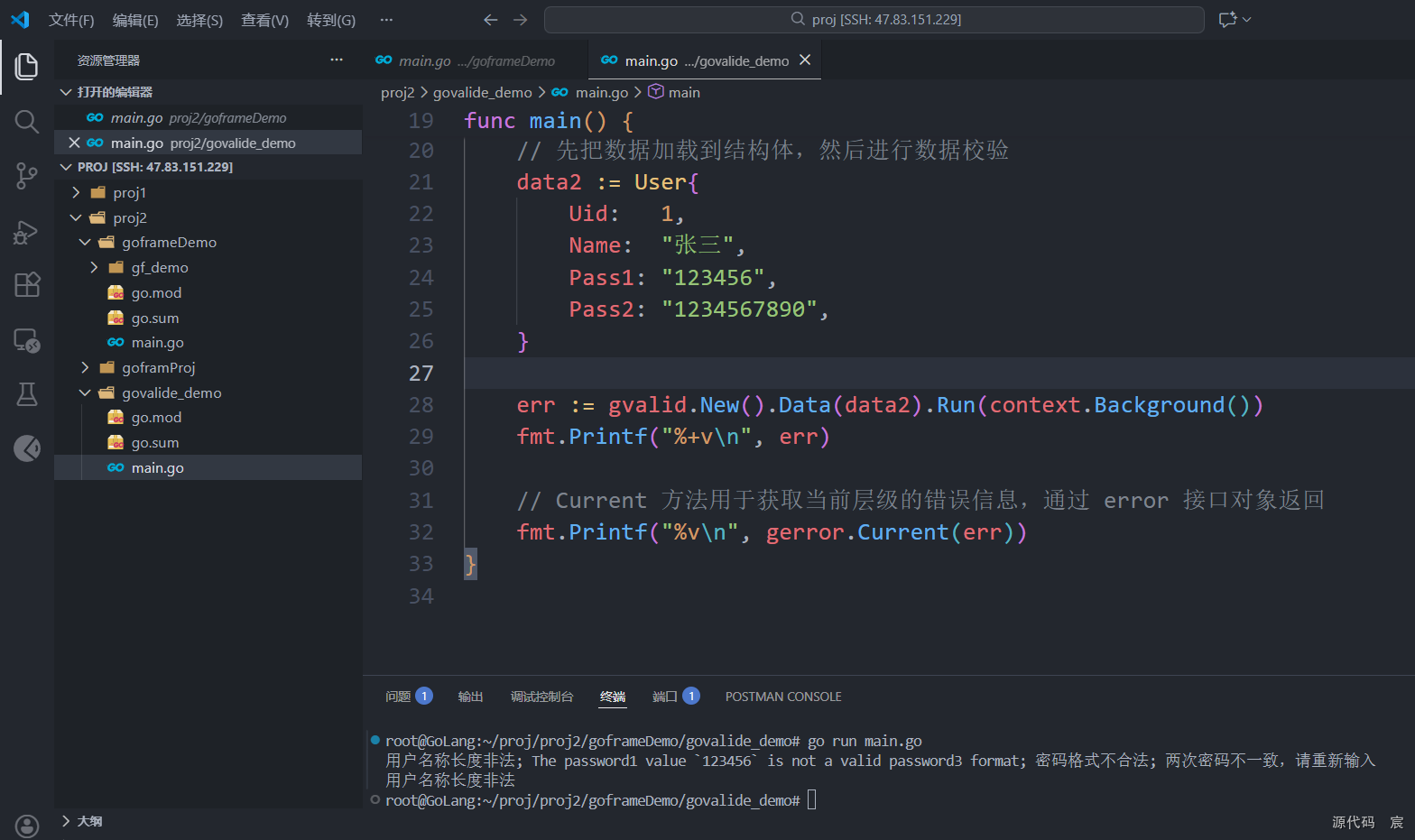The height and width of the screenshot is (840, 1415).
Task: Open the Search view in activity bar
Action: coord(27,121)
